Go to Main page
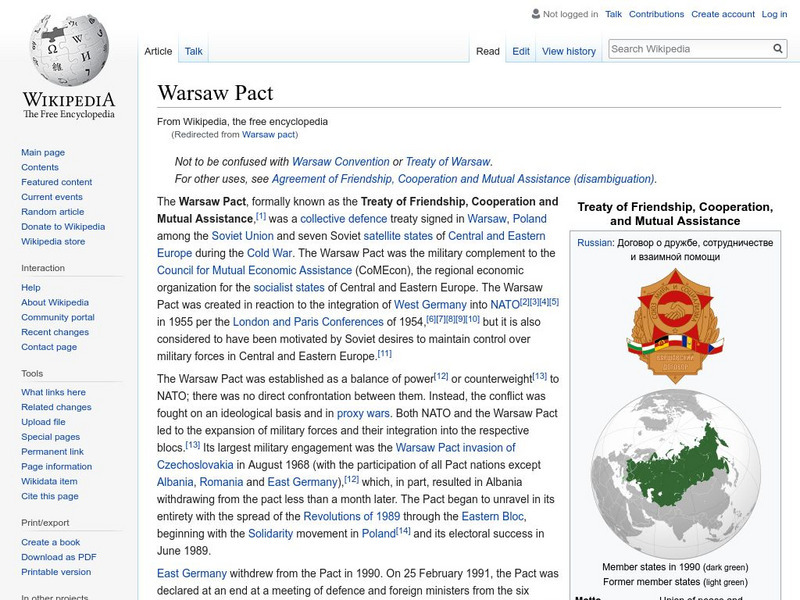 pos(43,152)
